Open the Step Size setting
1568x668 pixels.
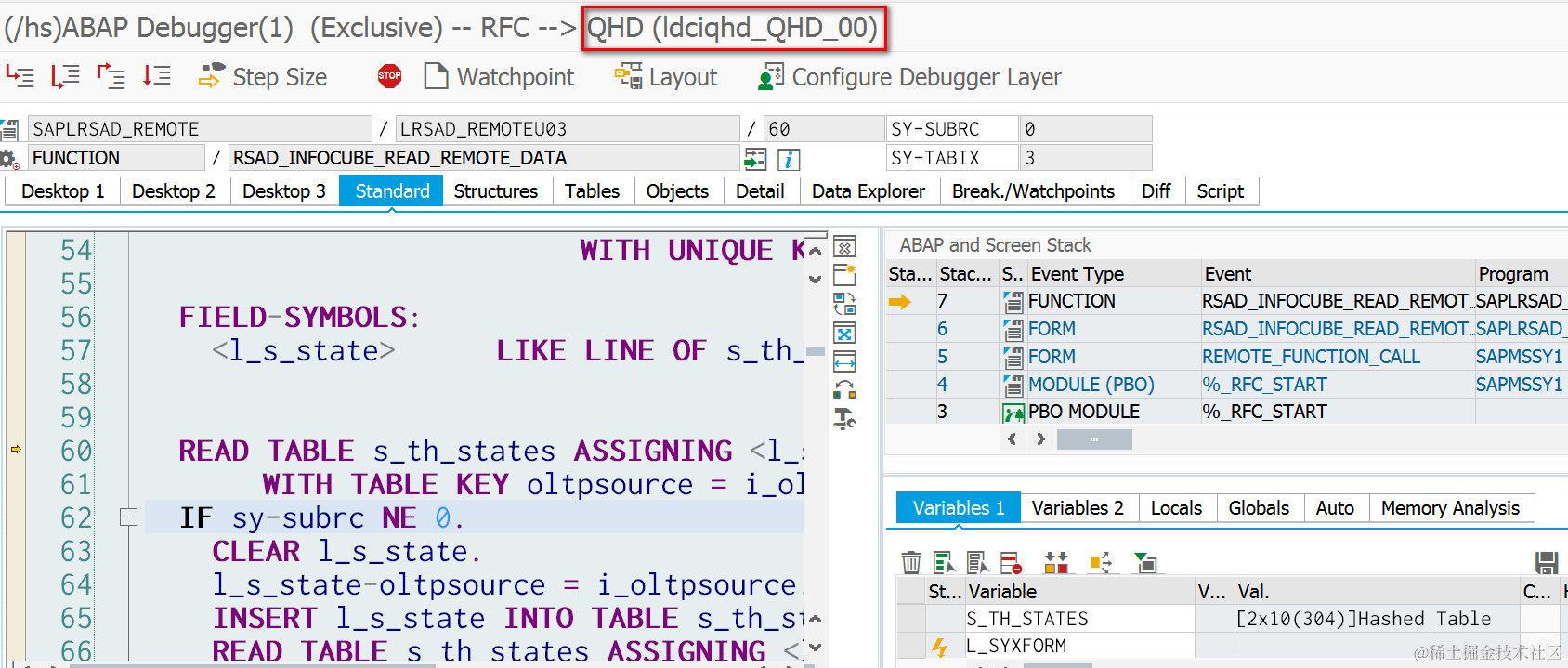(263, 77)
